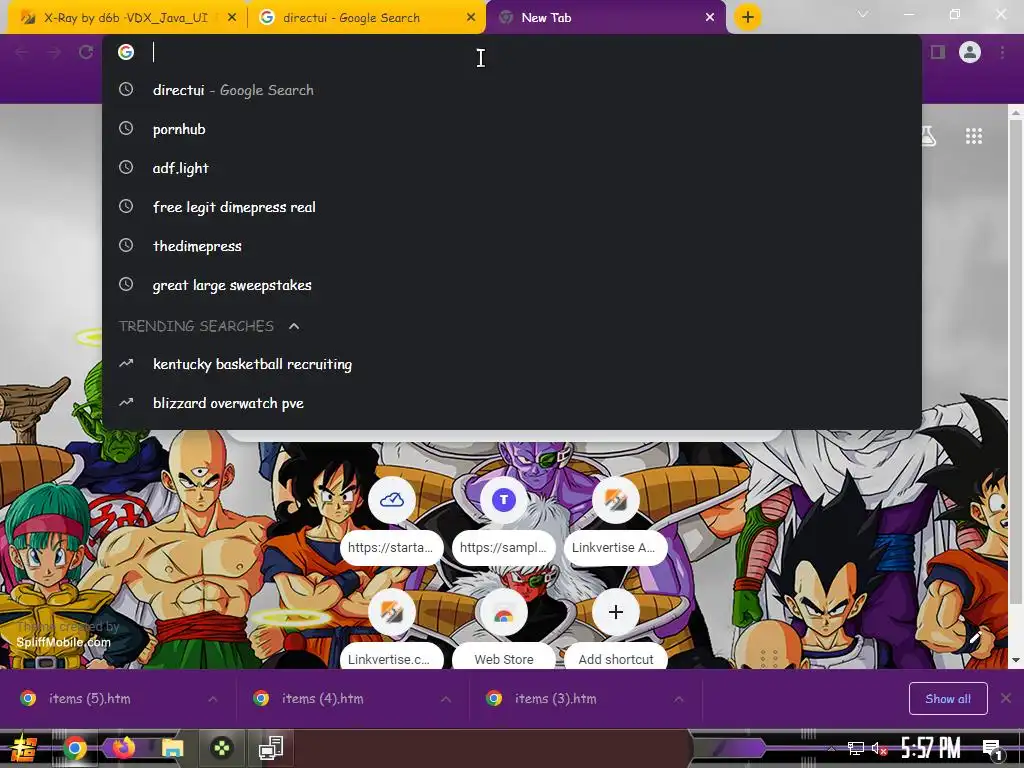This screenshot has width=1024, height=768.
Task: Open a new tab with plus button
Action: coord(748,17)
